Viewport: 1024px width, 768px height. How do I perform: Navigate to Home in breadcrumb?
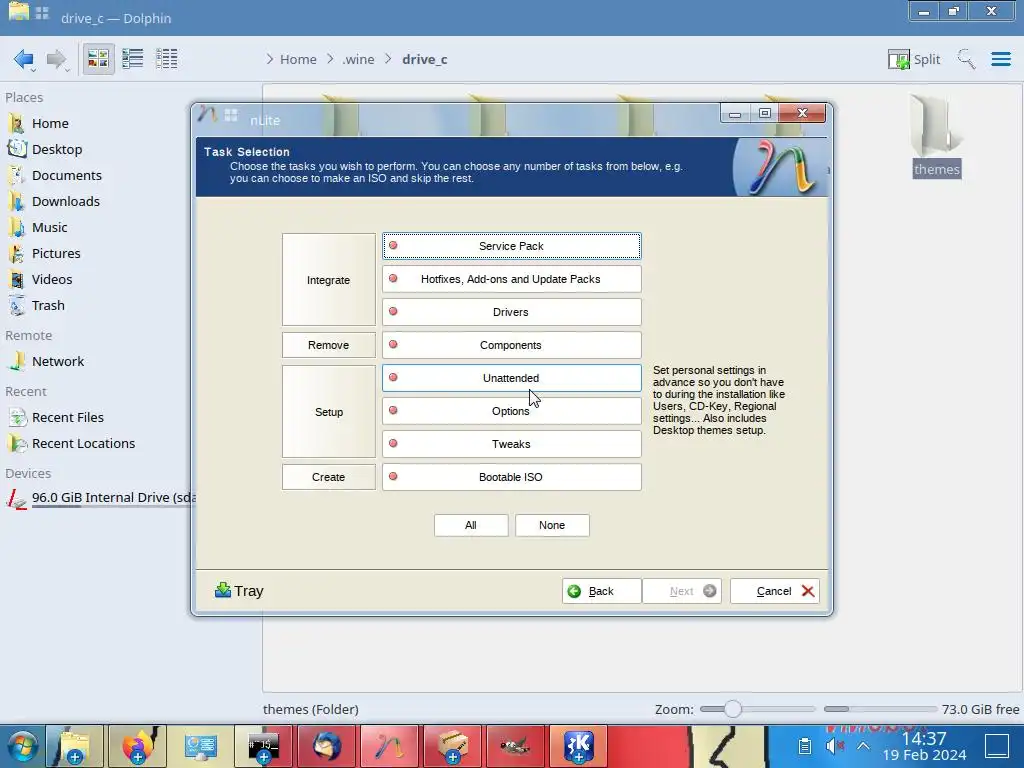tap(298, 59)
